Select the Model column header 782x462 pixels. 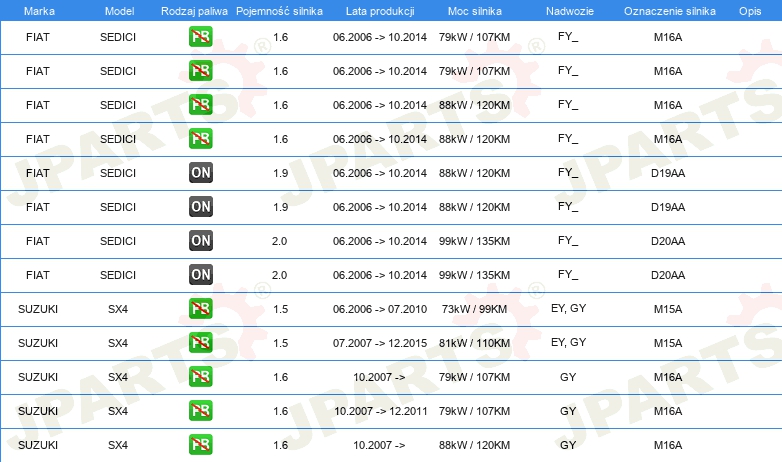119,11
